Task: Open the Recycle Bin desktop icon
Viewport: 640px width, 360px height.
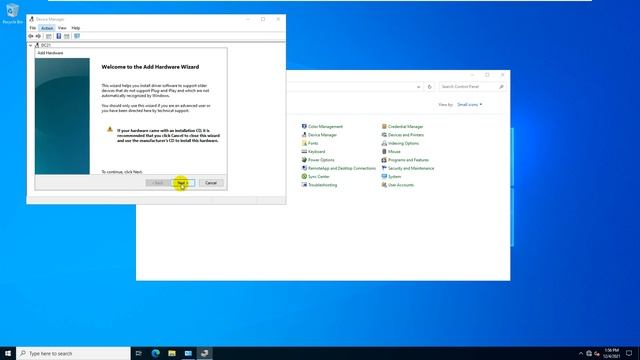Action: tap(12, 13)
